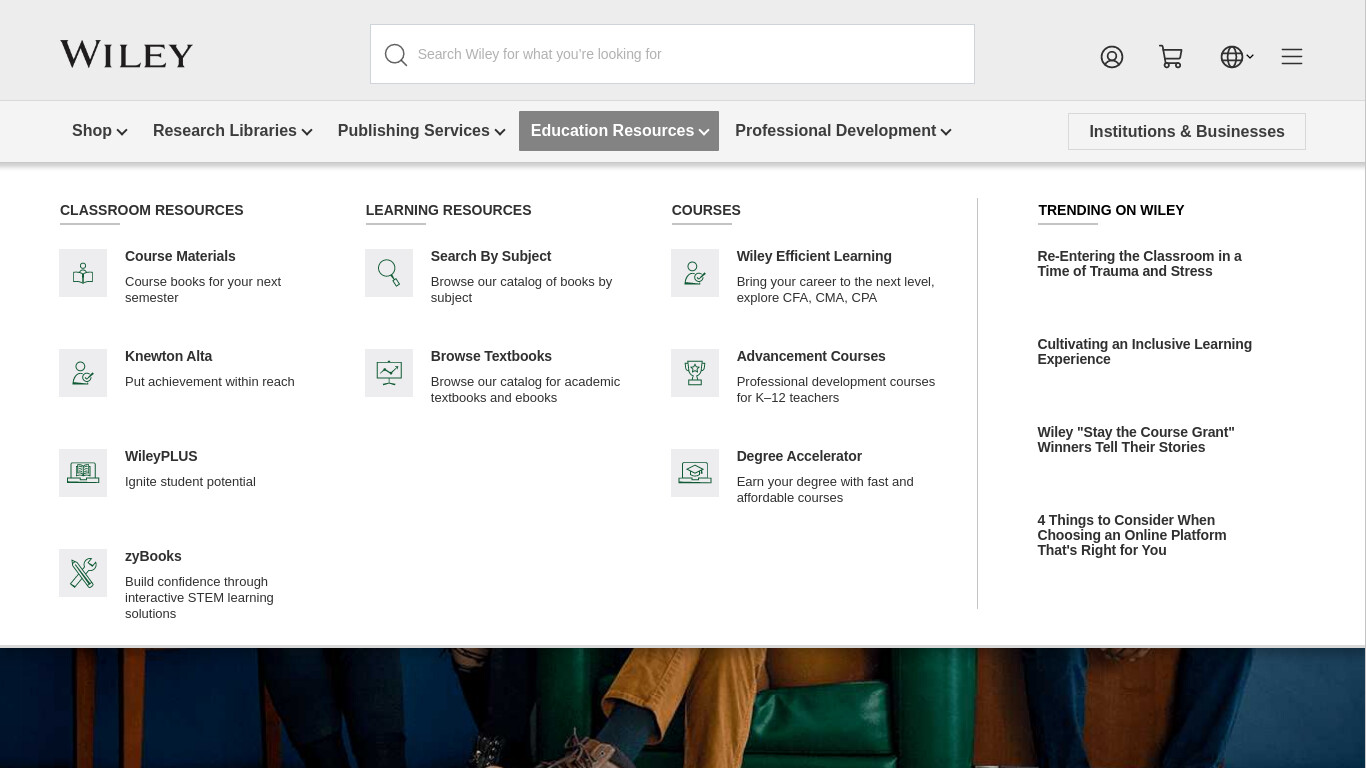Click the Course Materials book icon
This screenshot has height=768, width=1366.
[83, 273]
